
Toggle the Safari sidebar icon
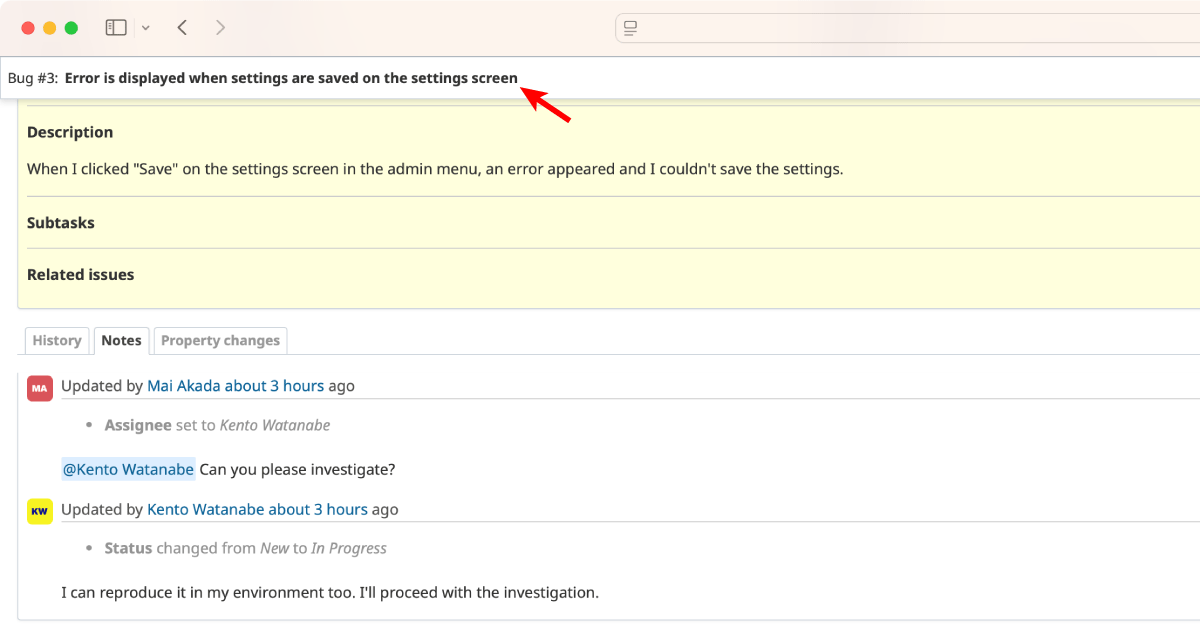[116, 28]
